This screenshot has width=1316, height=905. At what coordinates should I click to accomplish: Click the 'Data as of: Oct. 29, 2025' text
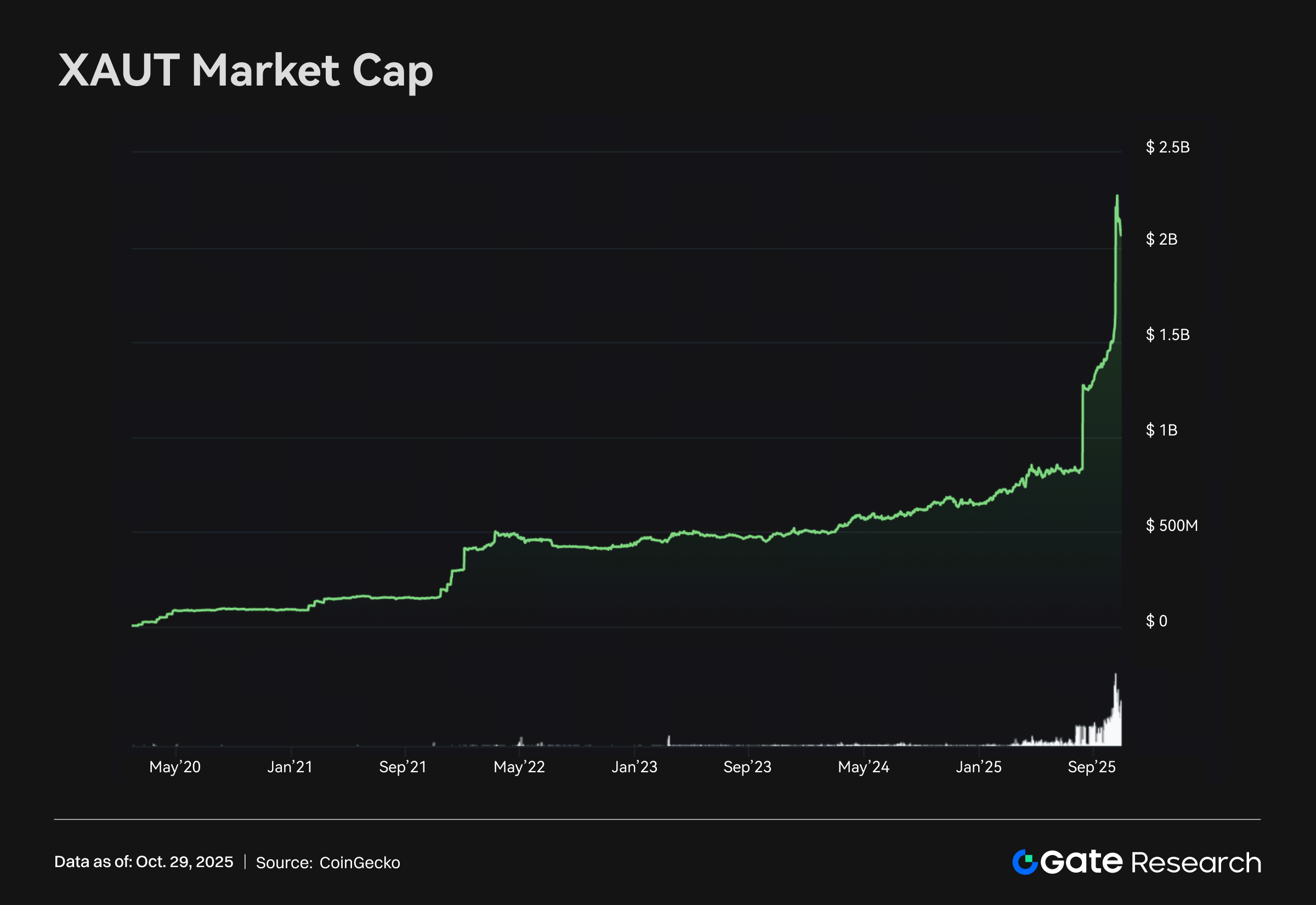pos(143,862)
